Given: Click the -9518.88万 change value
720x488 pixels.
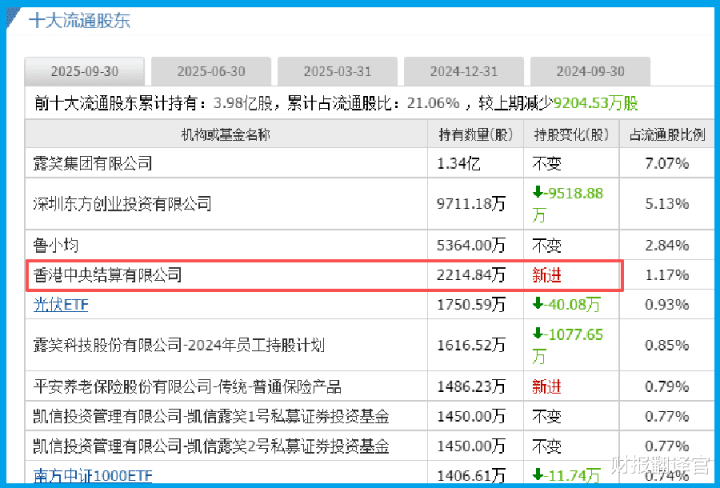Looking at the screenshot, I should (x=568, y=204).
